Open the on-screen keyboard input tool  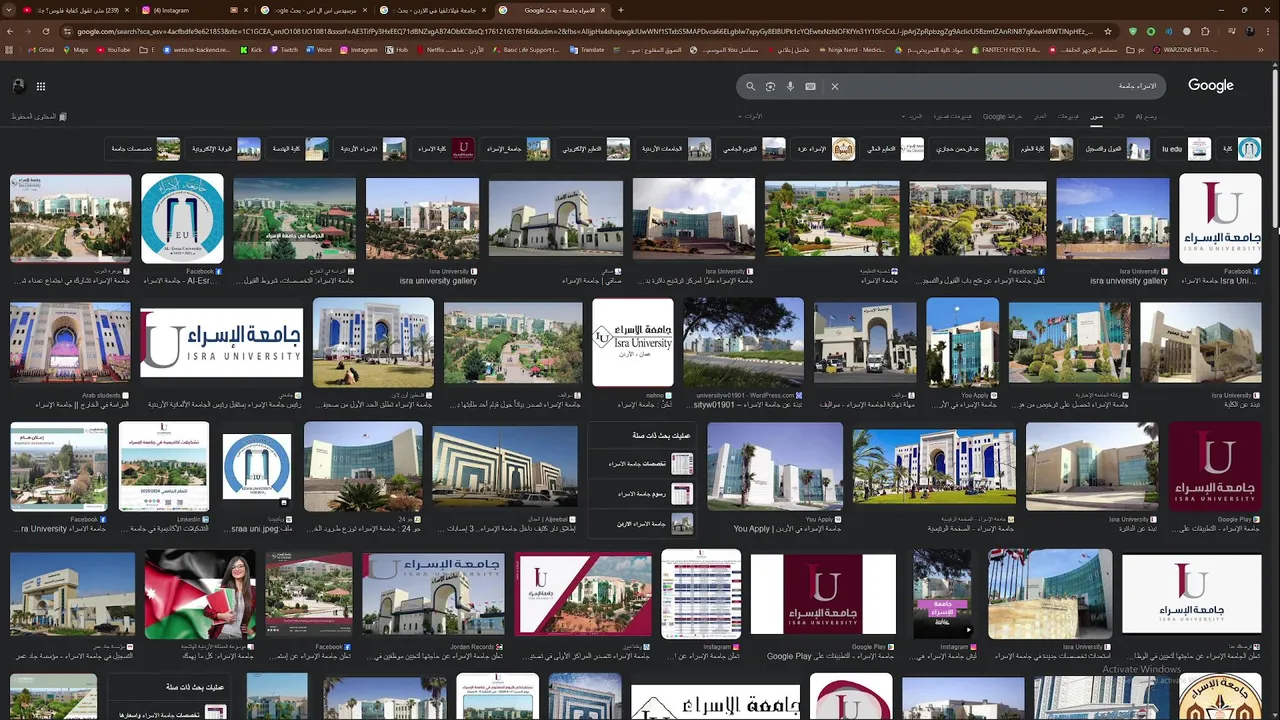[x=810, y=86]
